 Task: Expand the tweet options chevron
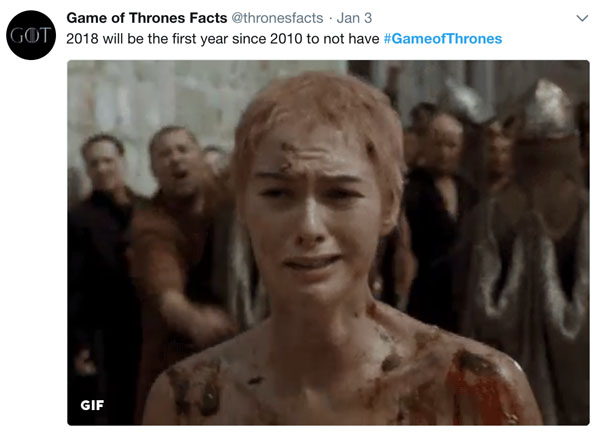pos(582,18)
